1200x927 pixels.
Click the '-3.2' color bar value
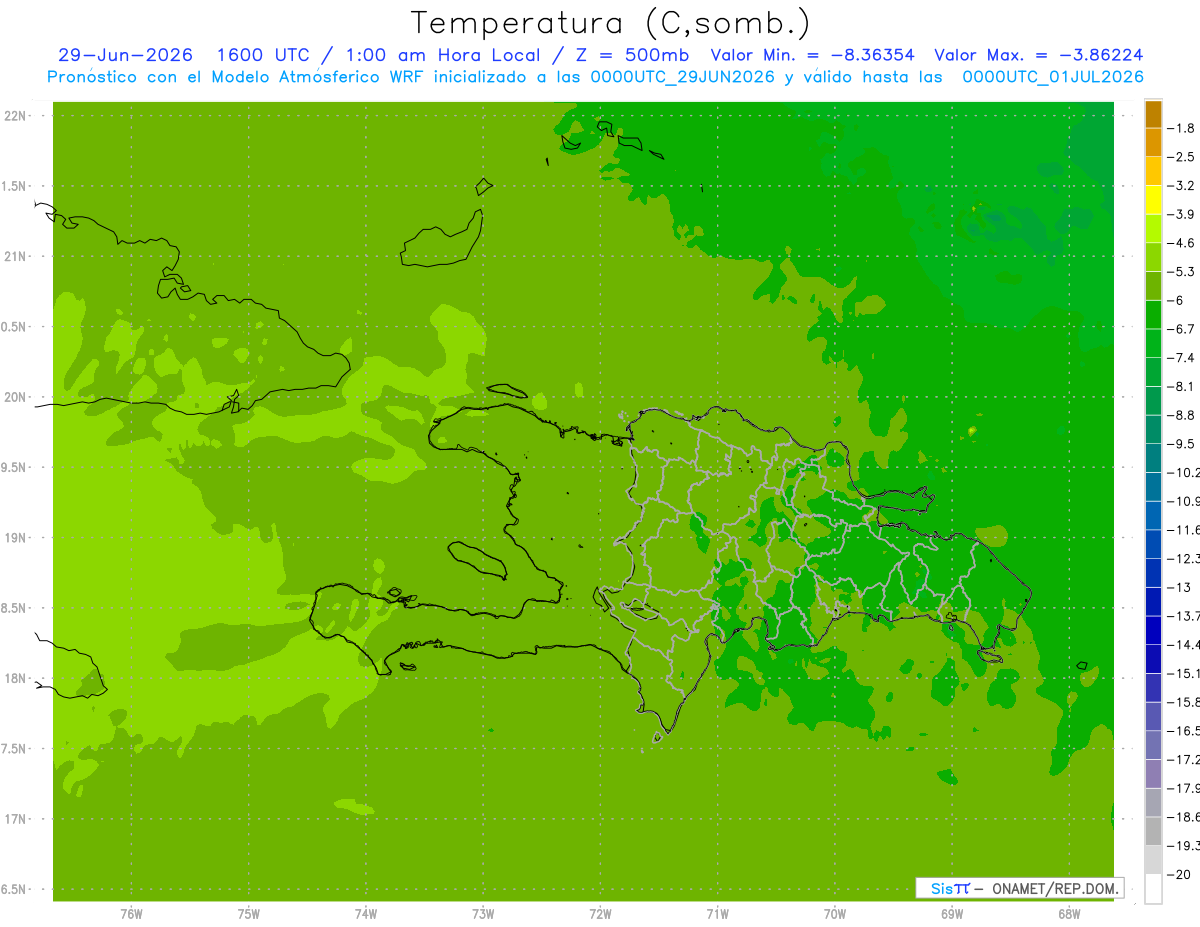[1181, 185]
